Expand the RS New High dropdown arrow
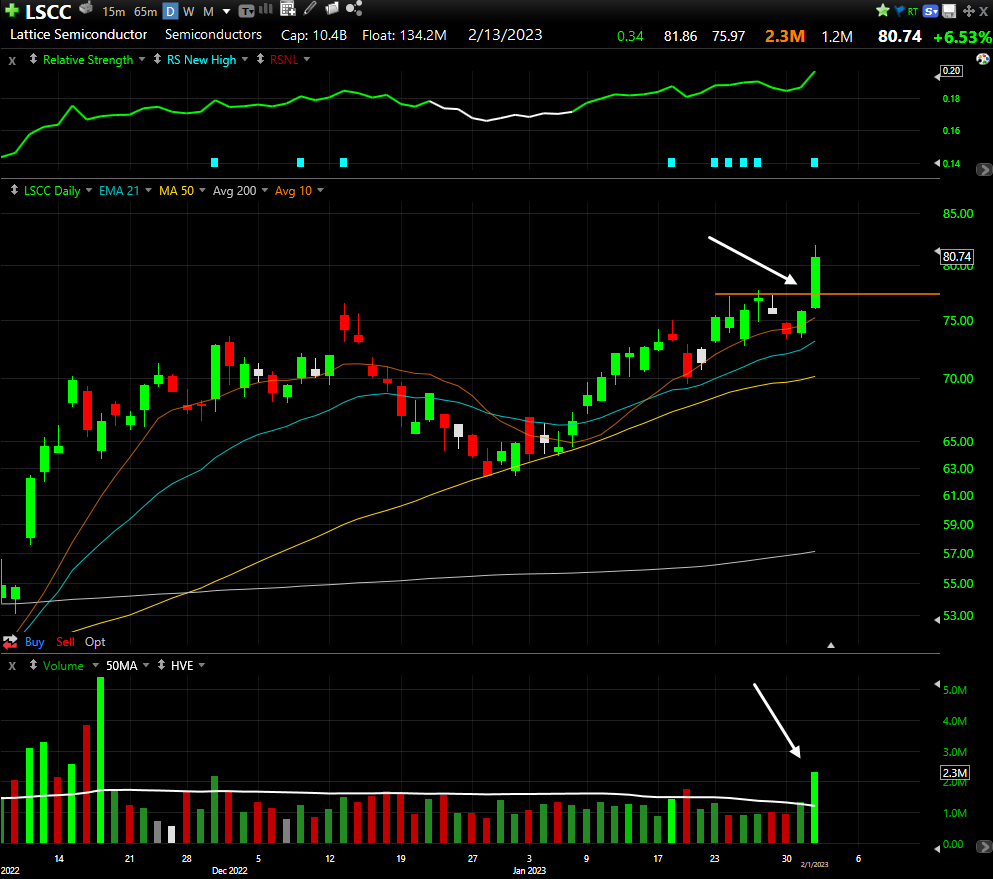 (x=245, y=60)
